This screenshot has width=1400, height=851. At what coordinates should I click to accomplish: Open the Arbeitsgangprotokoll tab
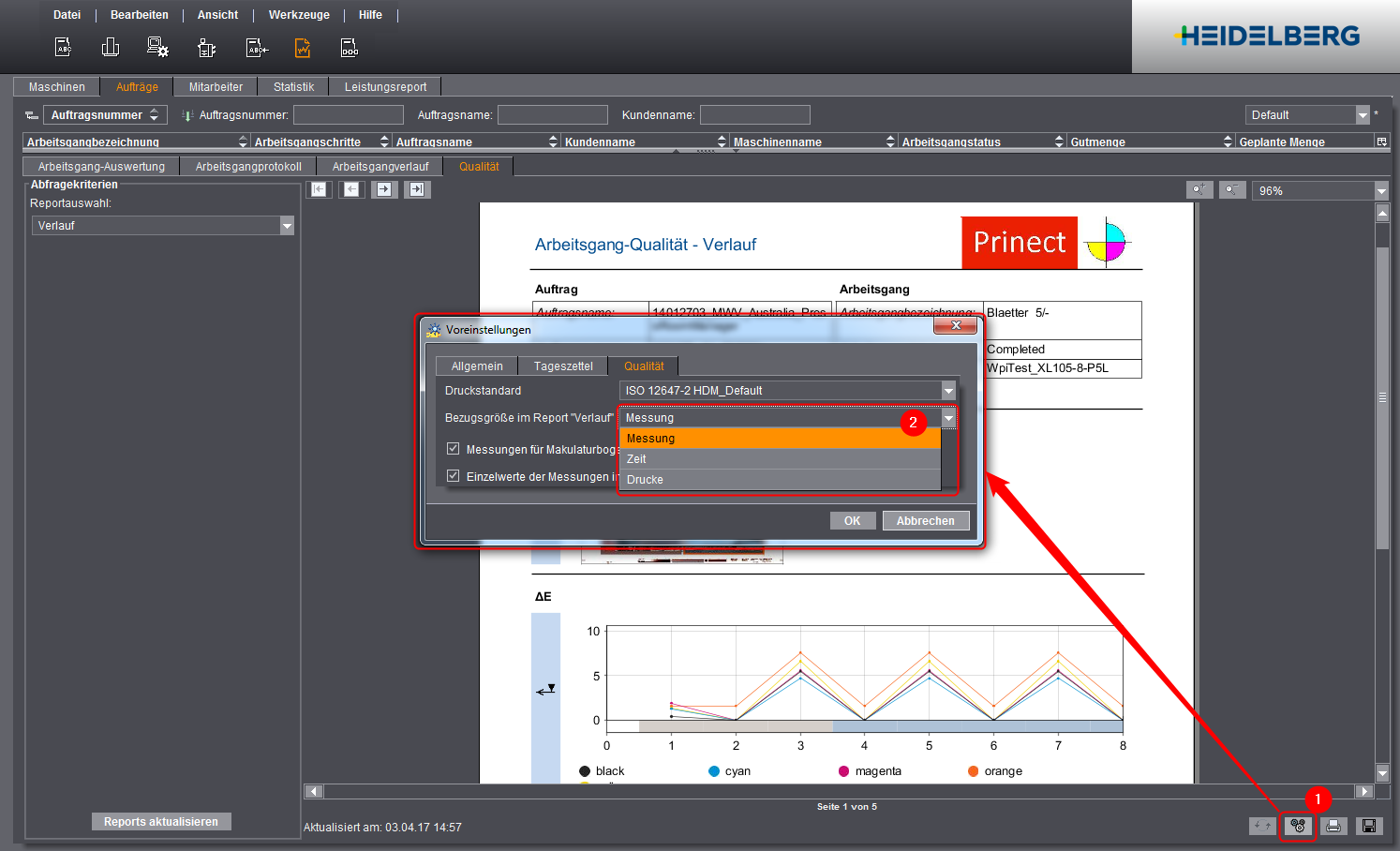point(248,167)
